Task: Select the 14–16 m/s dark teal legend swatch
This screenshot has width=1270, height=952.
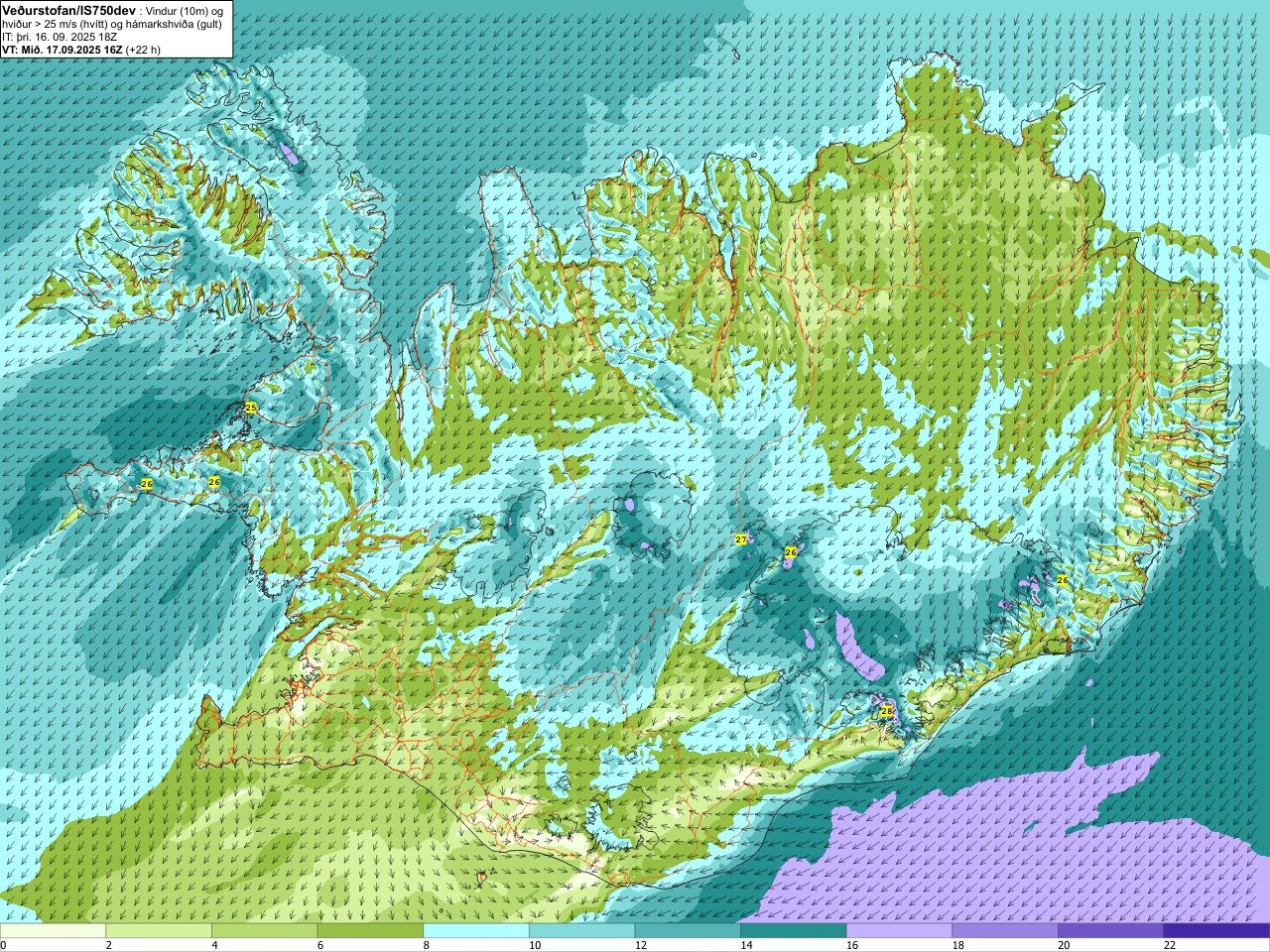Action: (794, 930)
